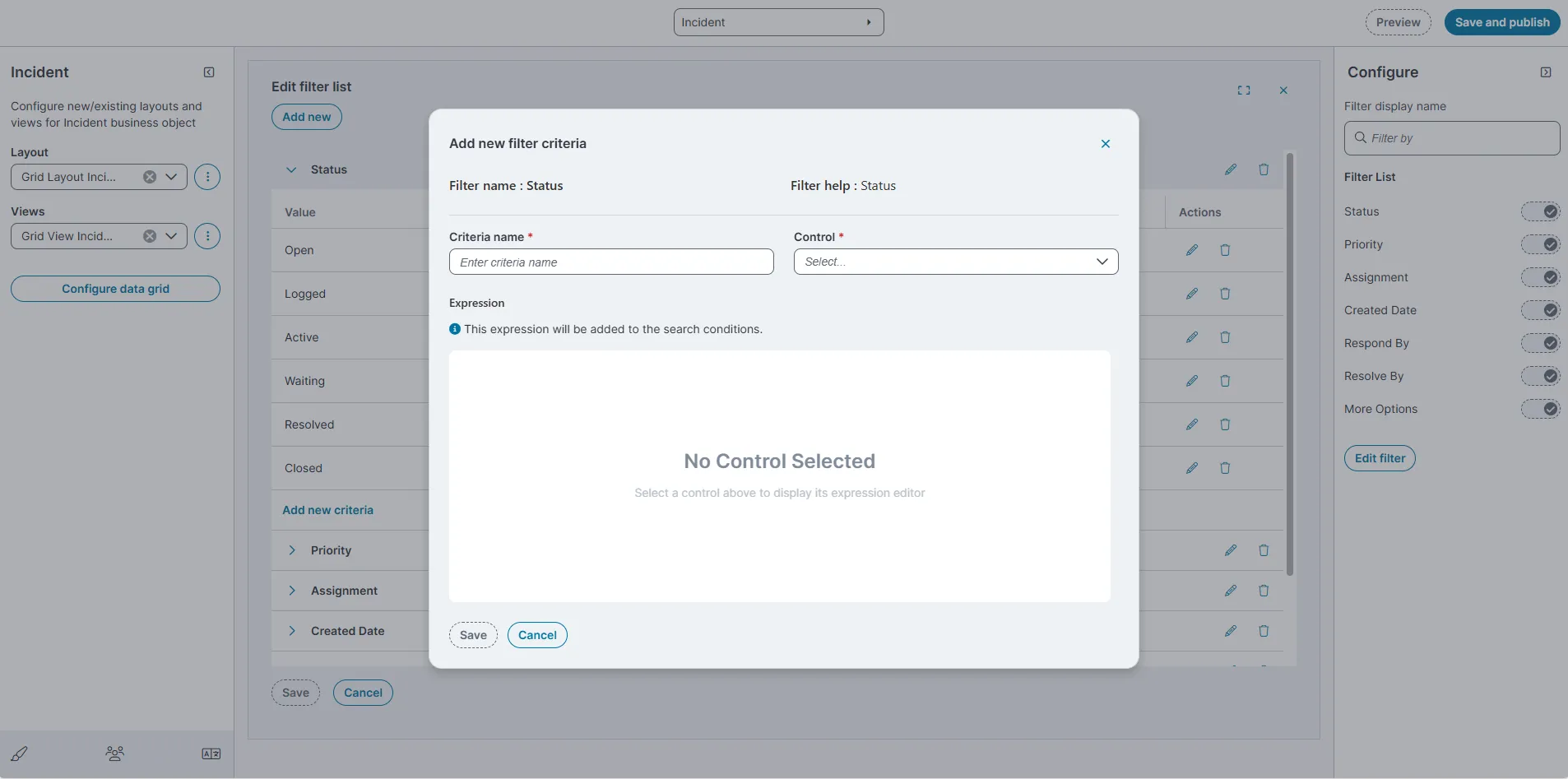Toggle the Respond By filter switch
1568x779 pixels.
(x=1540, y=343)
